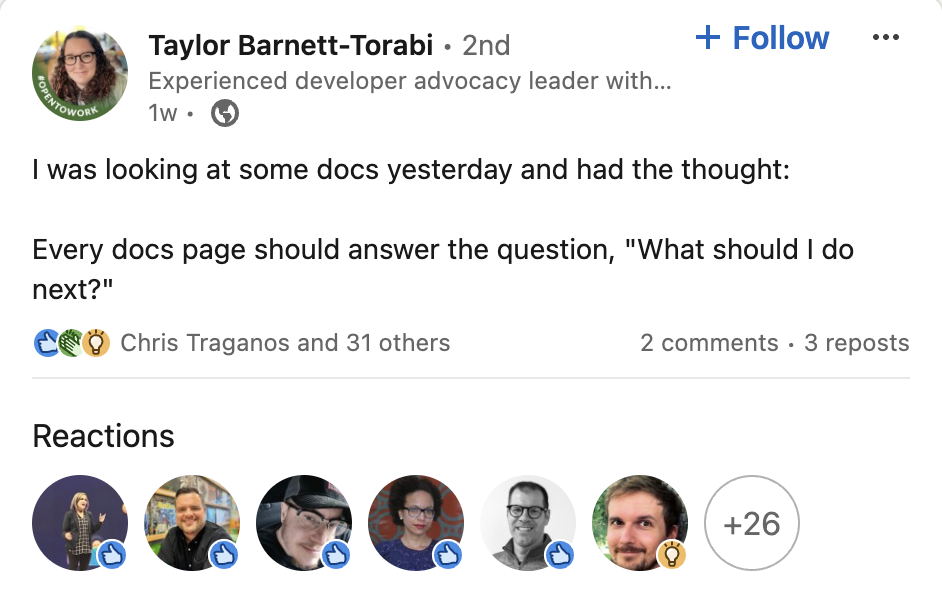
Task: Expand remaining reactors with the +26 button
Action: point(752,523)
